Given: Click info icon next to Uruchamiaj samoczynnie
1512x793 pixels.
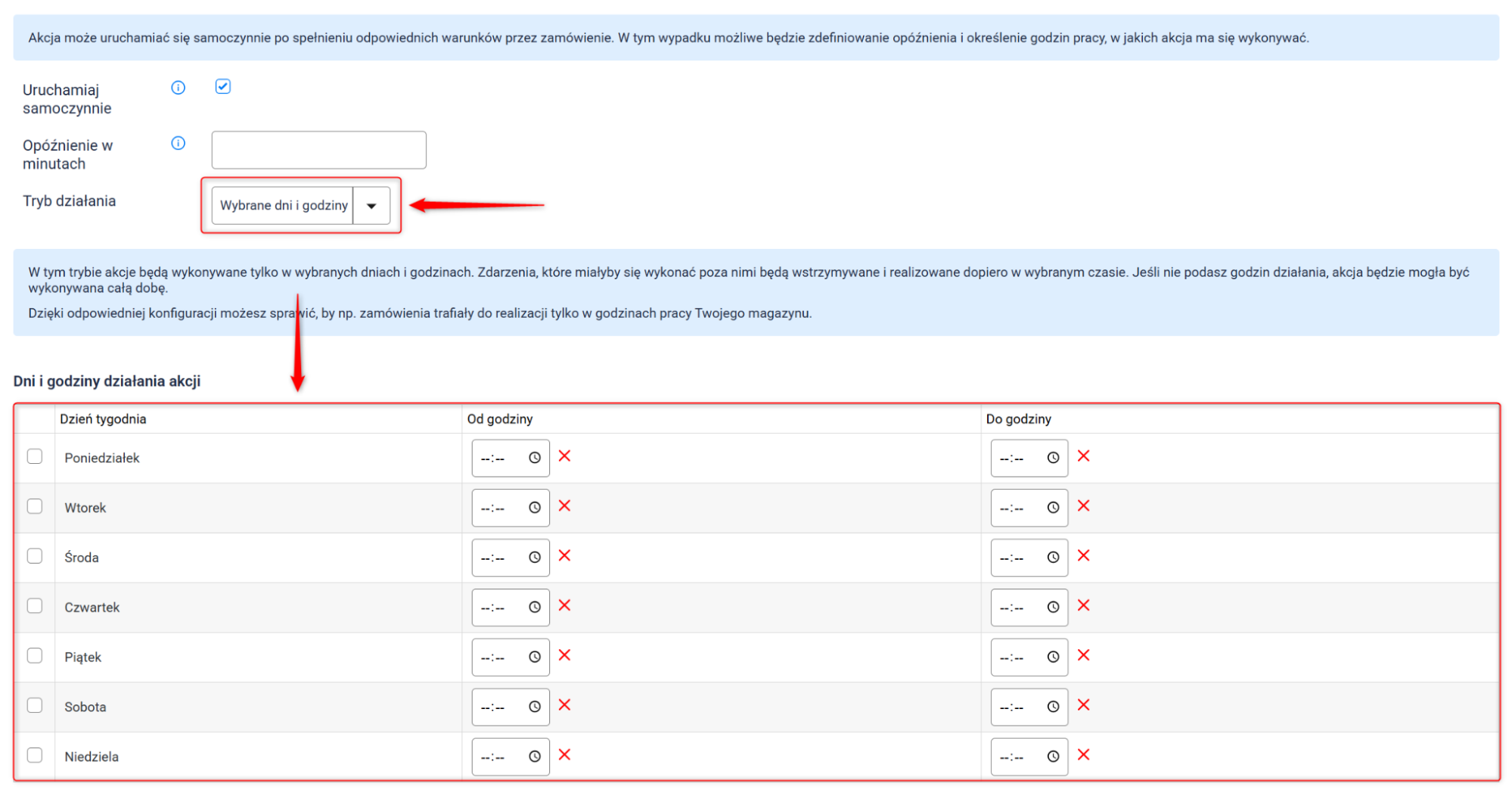Looking at the screenshot, I should point(179,88).
